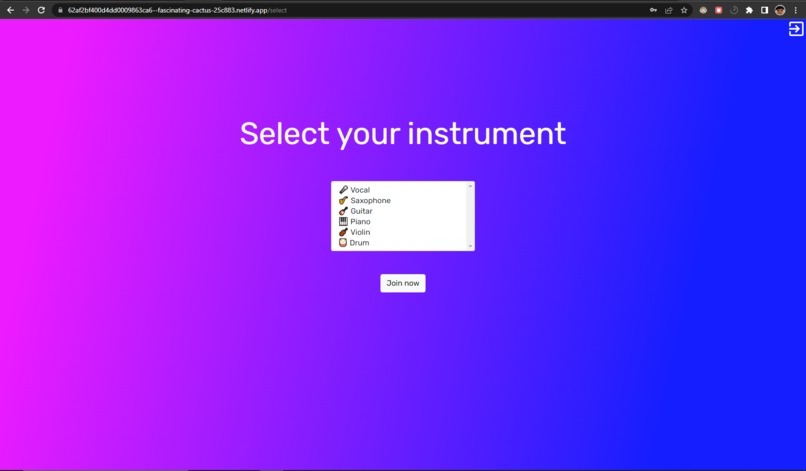Choose Saxophone in the instrument list
Viewport: 806px width, 471px height.
point(400,201)
